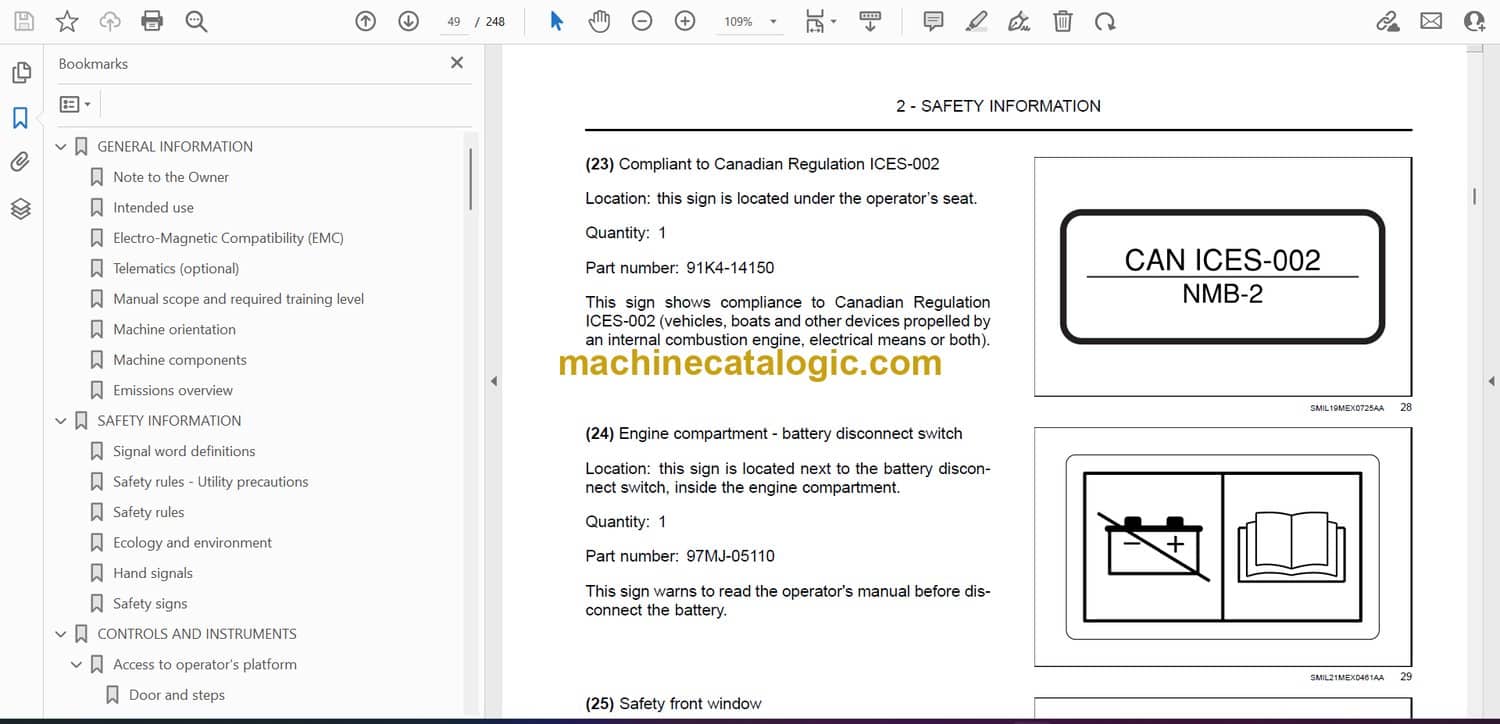Add document to starred favorites
This screenshot has height=724, width=1500.
click(67, 21)
